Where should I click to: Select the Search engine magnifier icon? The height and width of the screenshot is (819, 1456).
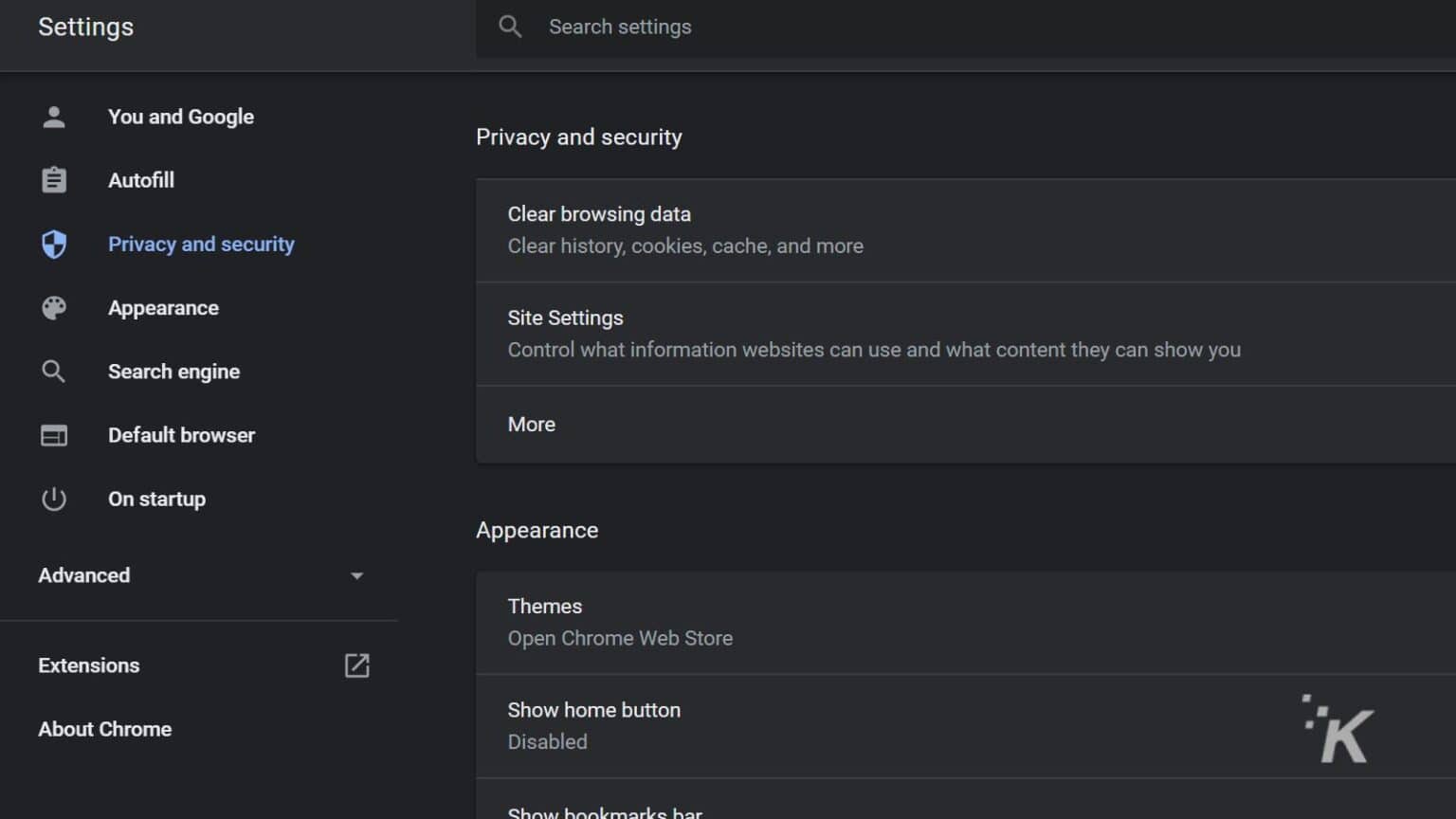[53, 371]
